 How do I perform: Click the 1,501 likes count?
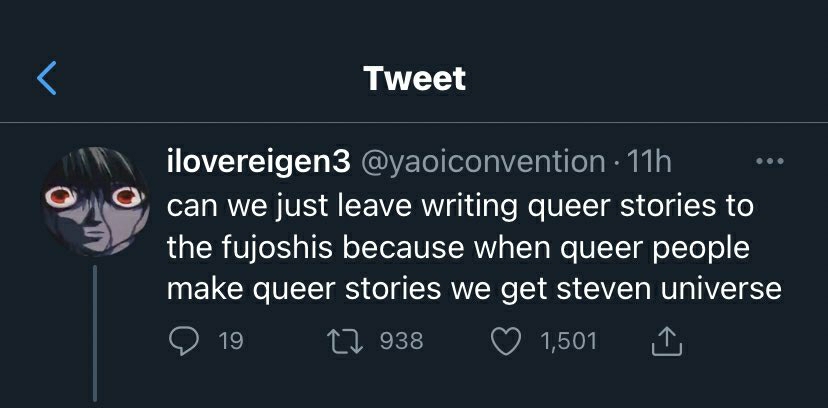568,342
